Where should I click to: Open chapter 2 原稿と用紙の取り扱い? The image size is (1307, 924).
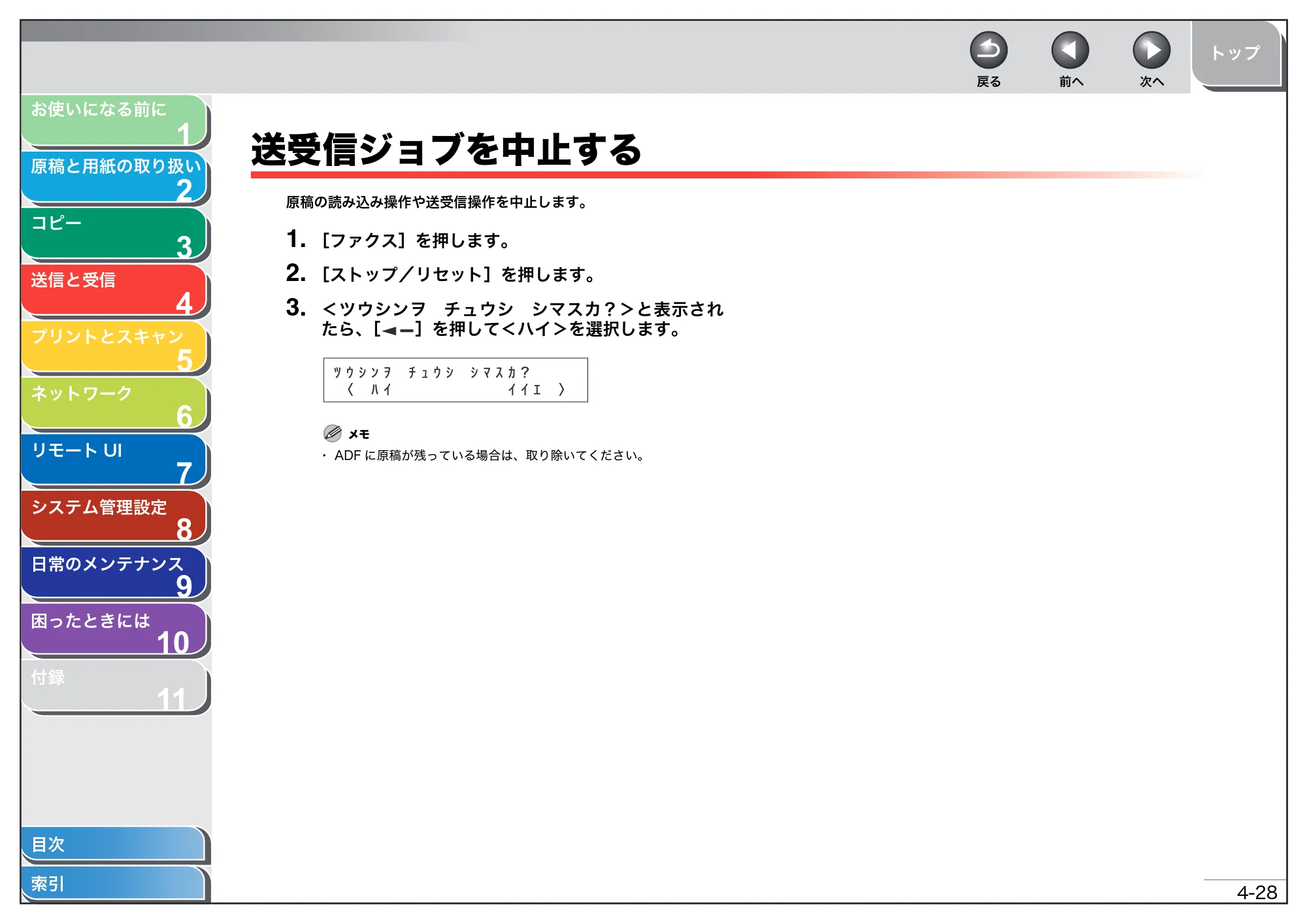click(x=114, y=177)
